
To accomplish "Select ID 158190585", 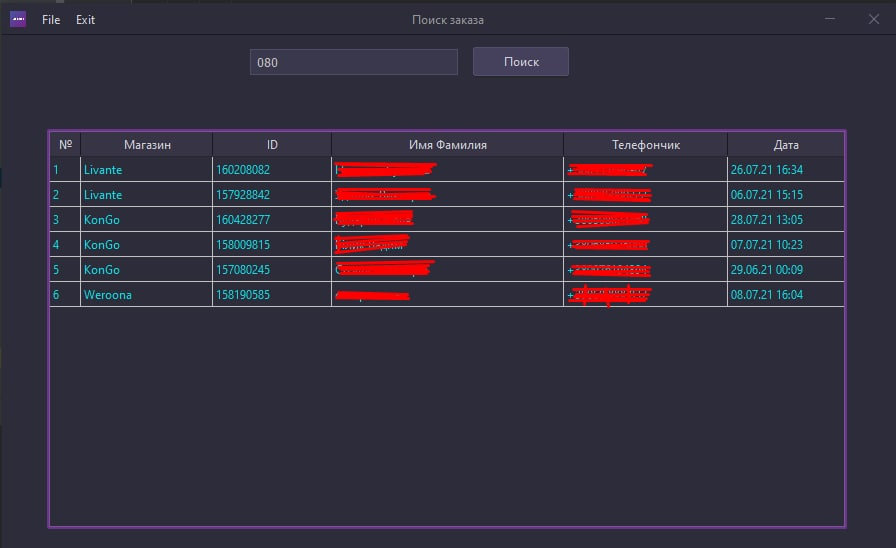I will [272, 294].
